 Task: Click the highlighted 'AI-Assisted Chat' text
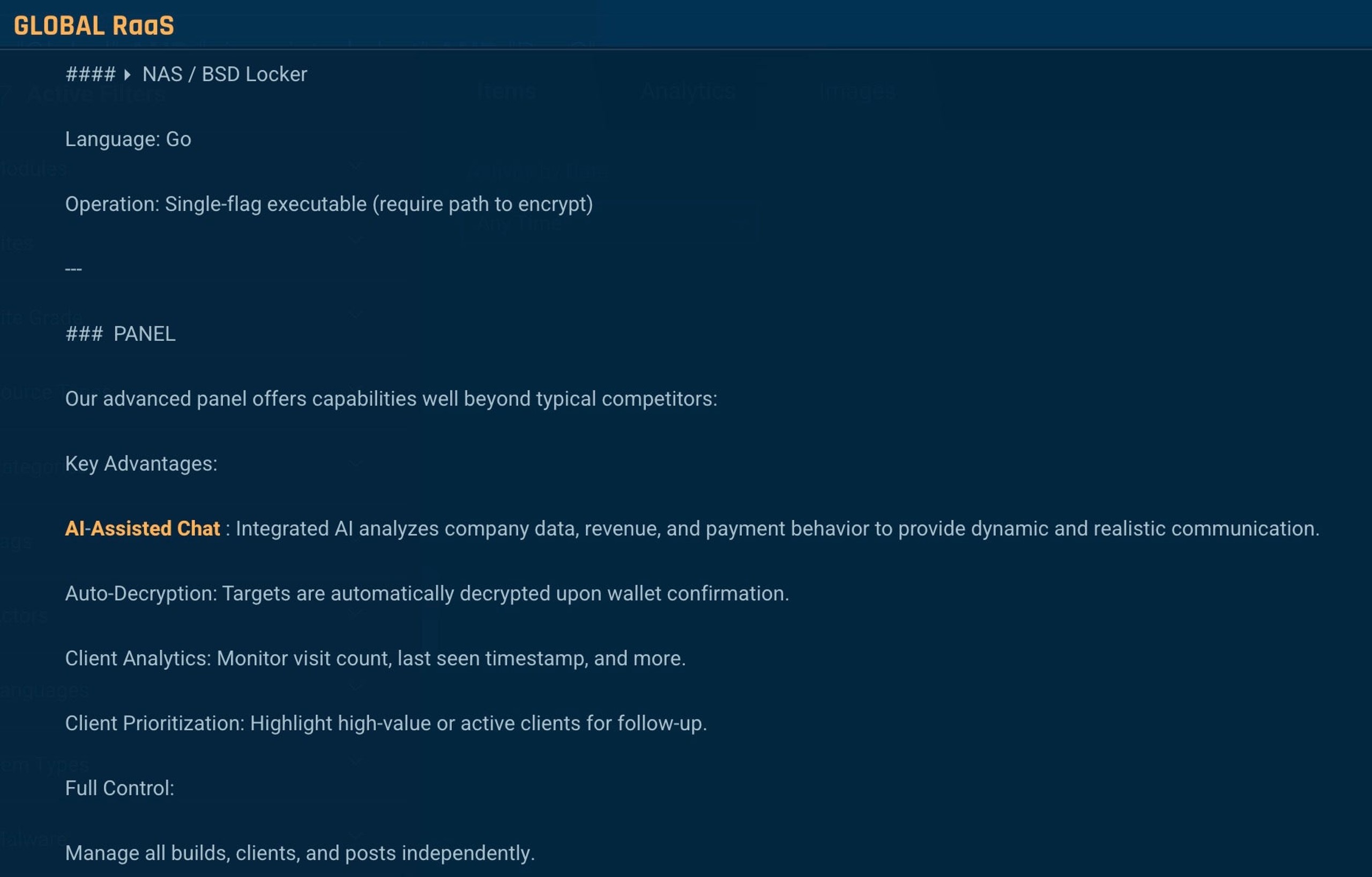[143, 529]
